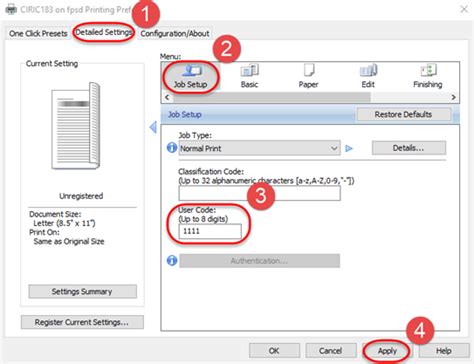Click the Apply button
This screenshot has height=364, width=474.
click(x=387, y=351)
